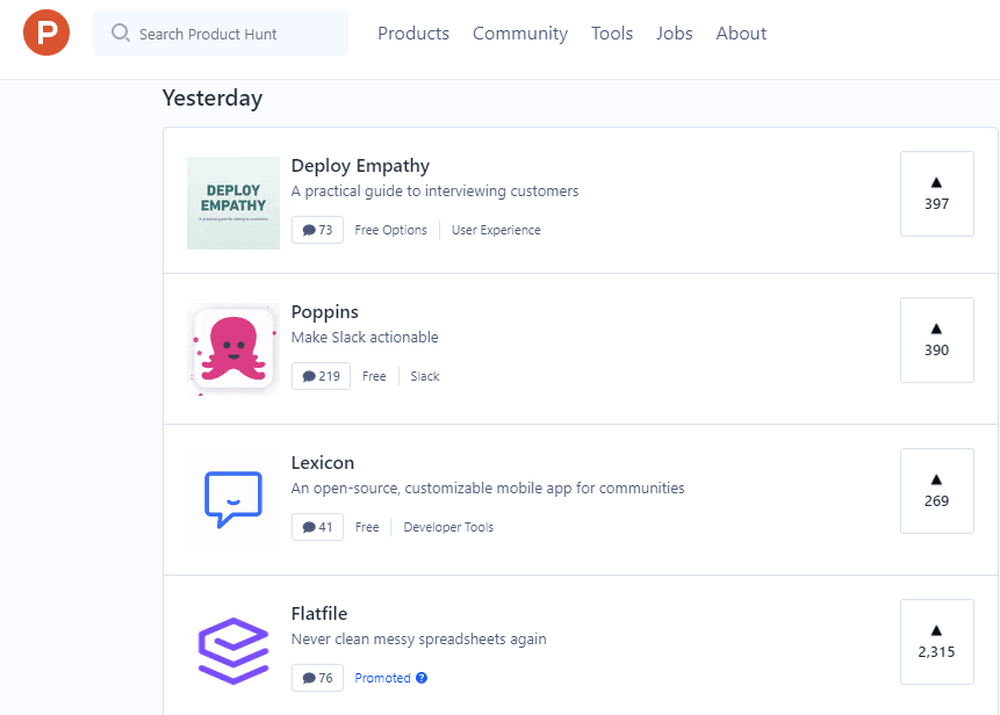View Deploy Empathy's 73 comments
This screenshot has height=715, width=1000.
pos(318,230)
